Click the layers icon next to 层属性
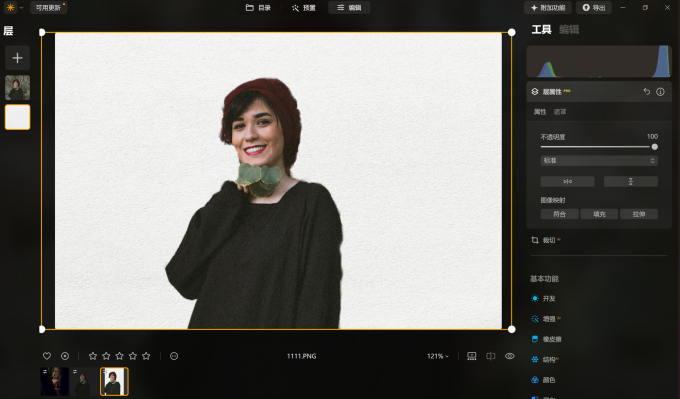Viewport: 680px width, 399px height. point(535,92)
